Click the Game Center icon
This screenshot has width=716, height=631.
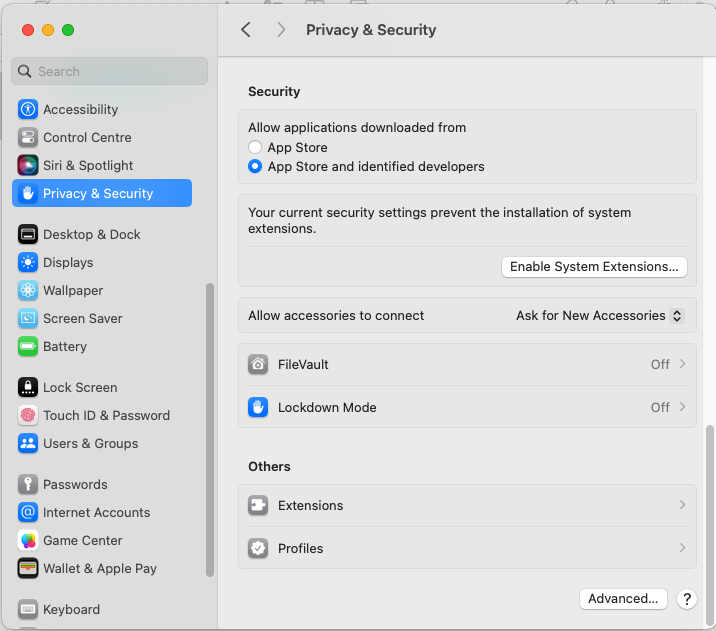point(28,541)
